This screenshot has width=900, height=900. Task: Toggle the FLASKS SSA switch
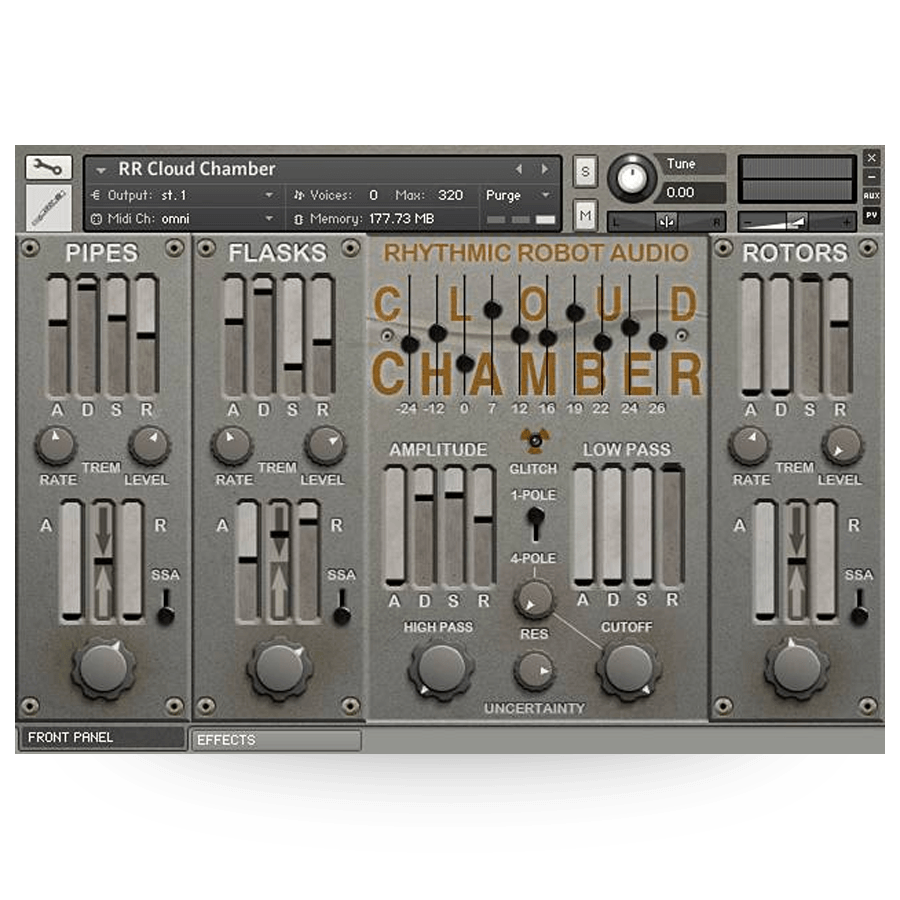tap(342, 606)
